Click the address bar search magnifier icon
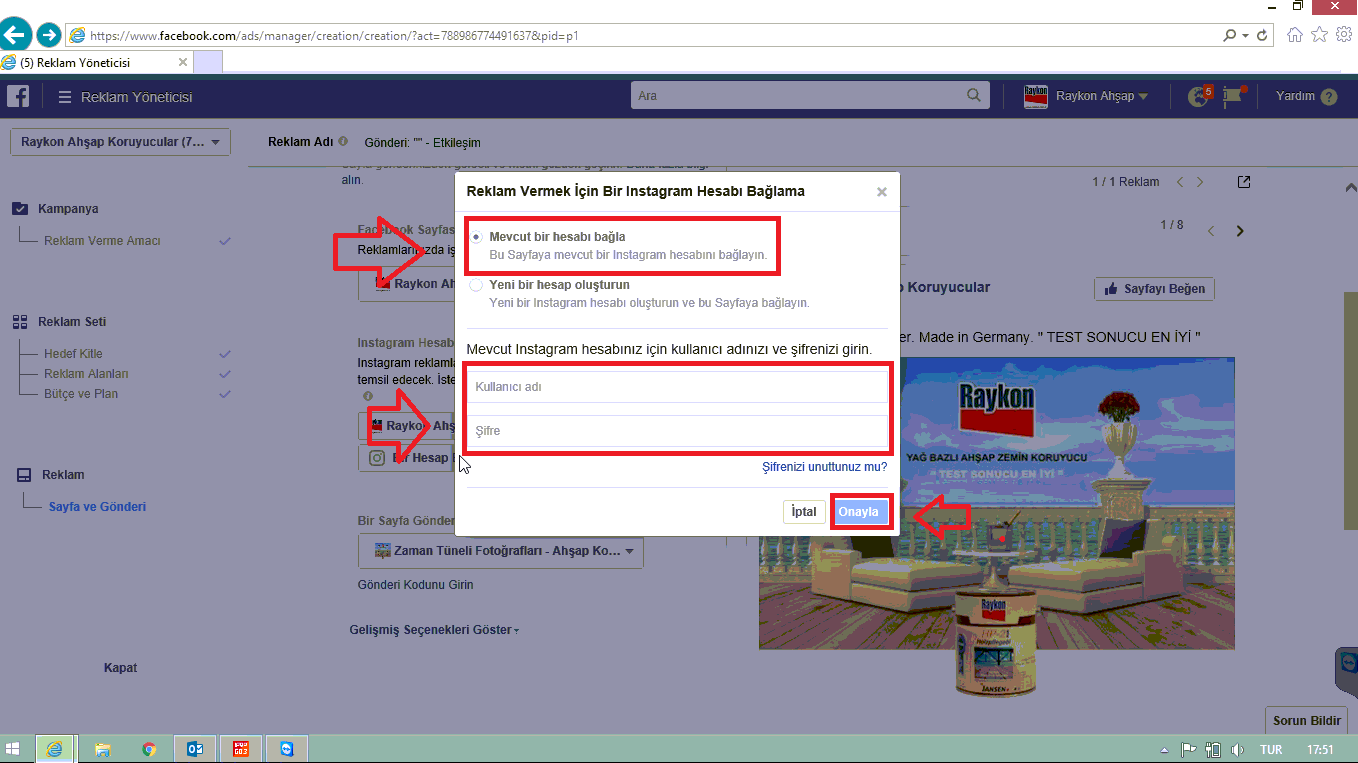Screen dimensions: 1358x763 tap(1229, 35)
